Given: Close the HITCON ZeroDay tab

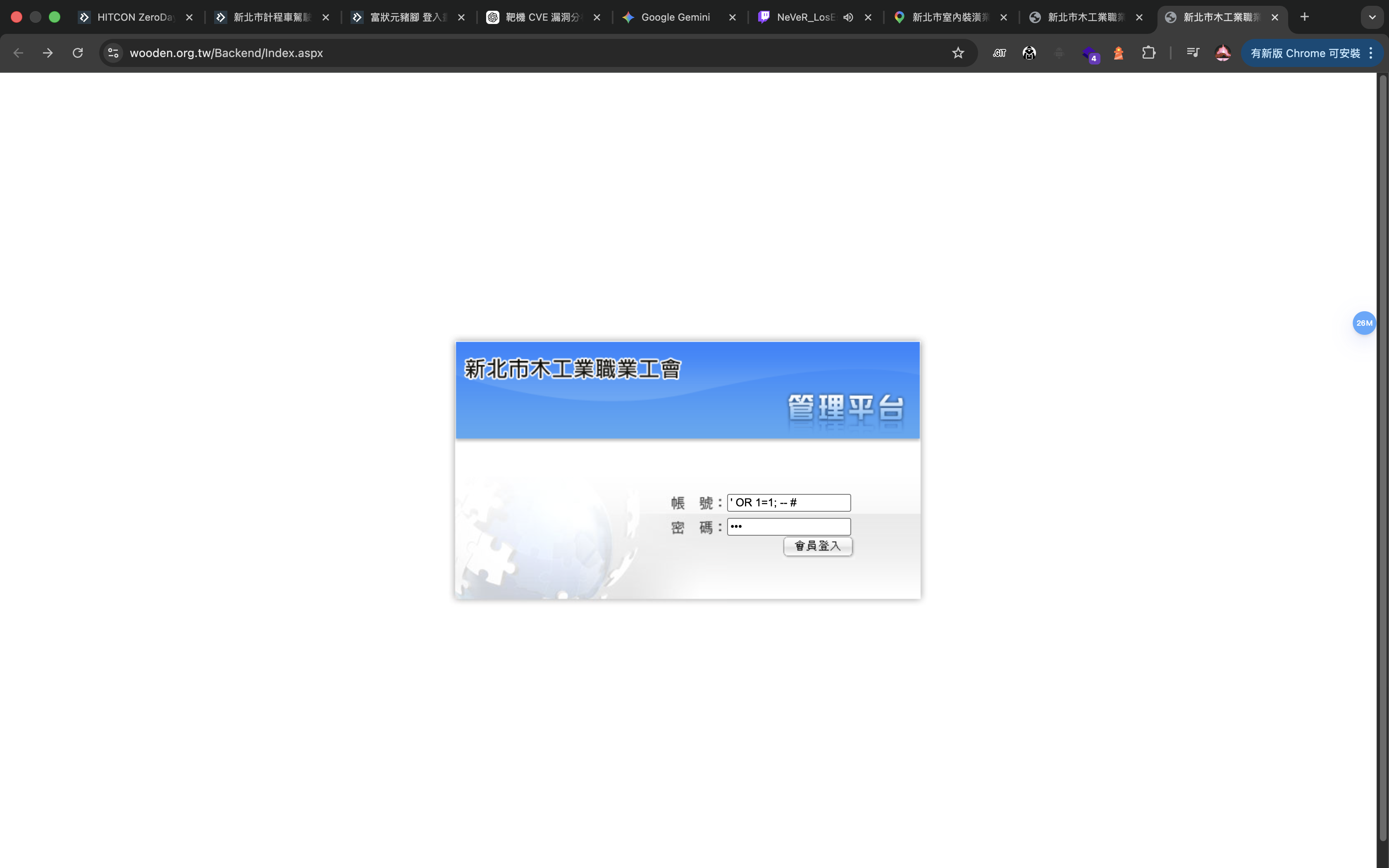Looking at the screenshot, I should click(189, 17).
